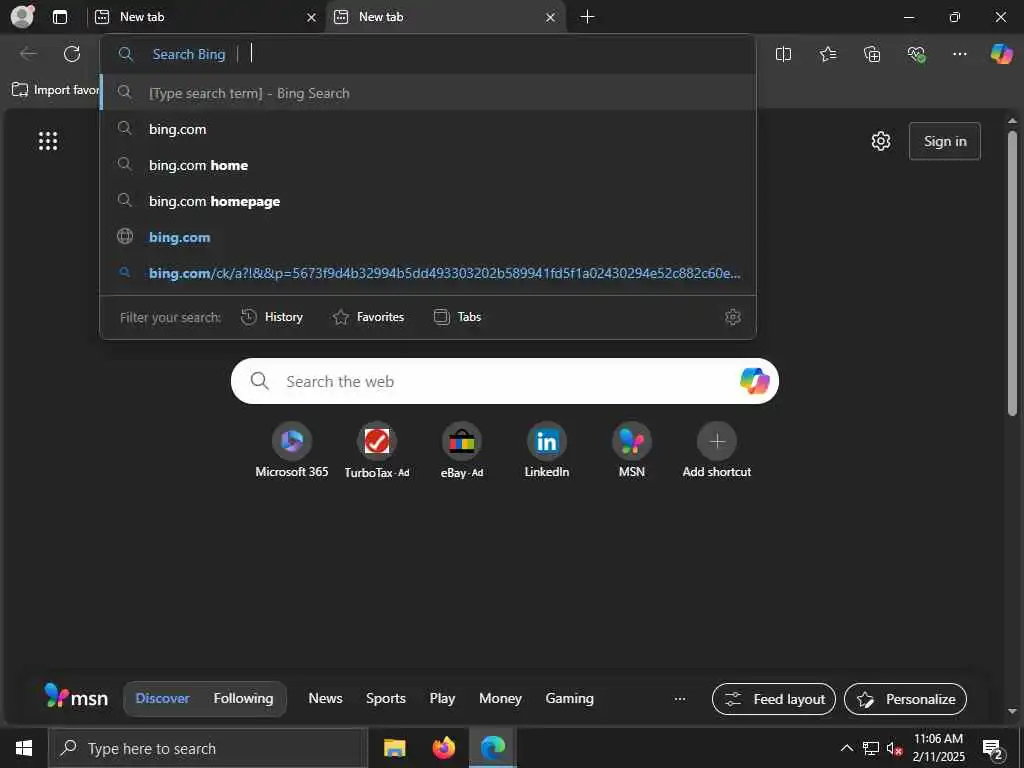Open the Money feed category
This screenshot has width=1024, height=768.
coord(500,698)
